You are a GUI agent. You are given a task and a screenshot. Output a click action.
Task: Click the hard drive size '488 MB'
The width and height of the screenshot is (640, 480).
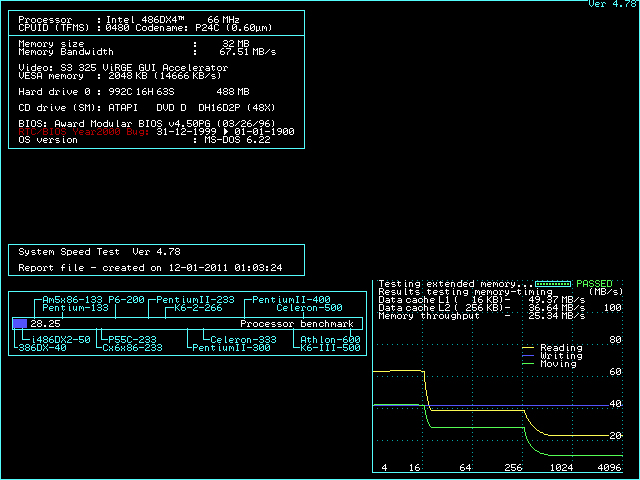tap(233, 92)
